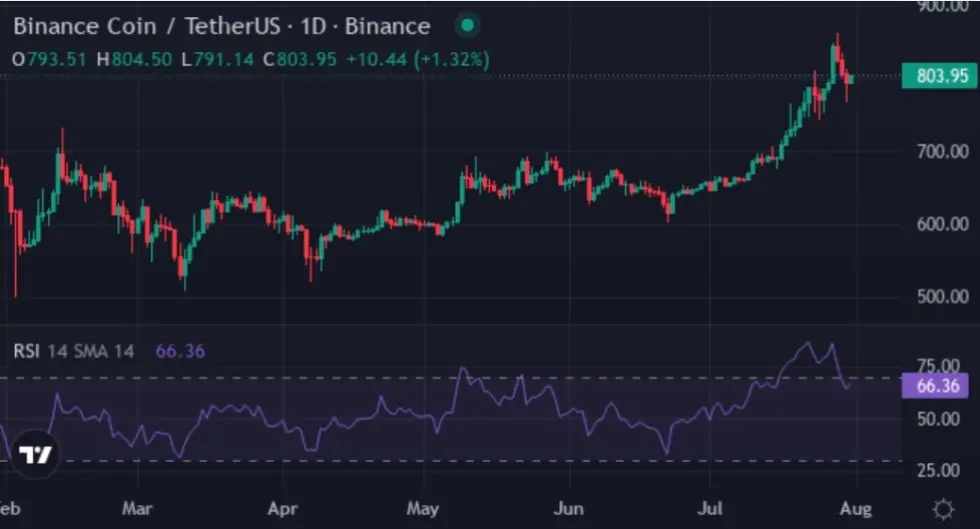
Task: Click the 66.36 RSI value tag
Action: coord(936,385)
